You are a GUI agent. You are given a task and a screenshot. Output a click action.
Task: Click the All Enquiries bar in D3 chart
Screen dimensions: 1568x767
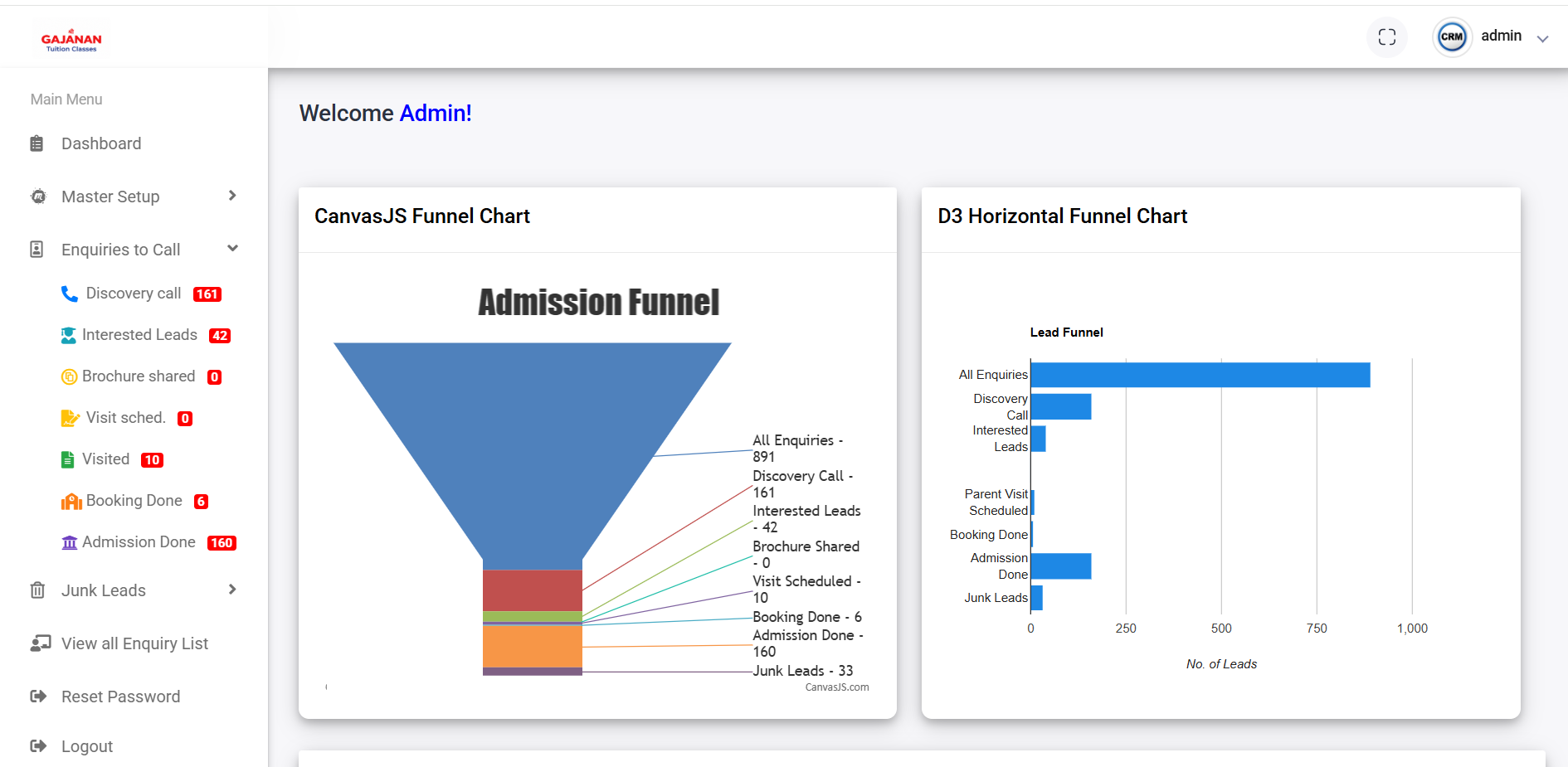[1200, 375]
